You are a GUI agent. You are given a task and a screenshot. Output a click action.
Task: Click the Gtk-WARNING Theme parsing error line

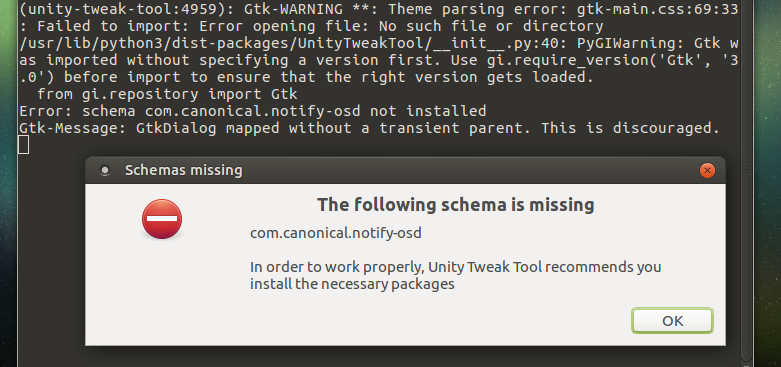[x=379, y=9]
